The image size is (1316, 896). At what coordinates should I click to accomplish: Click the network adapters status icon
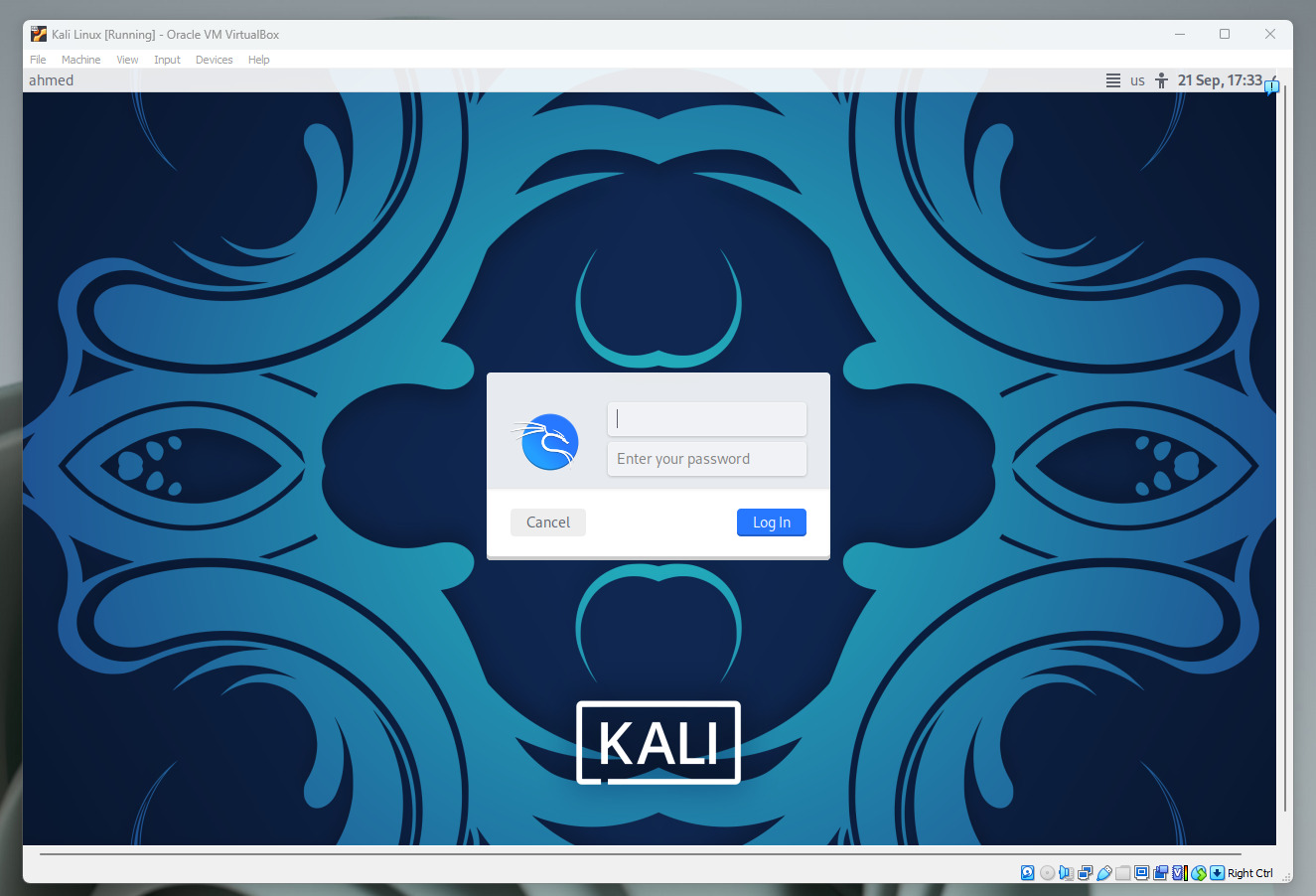point(1085,873)
